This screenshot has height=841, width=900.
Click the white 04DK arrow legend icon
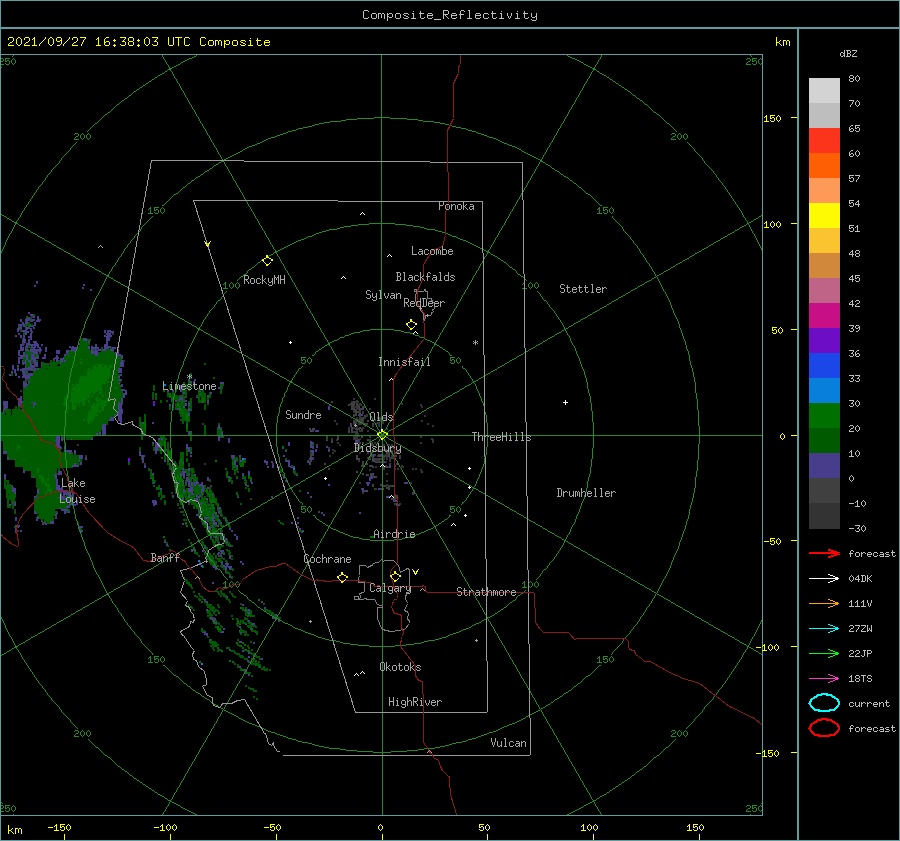824,578
